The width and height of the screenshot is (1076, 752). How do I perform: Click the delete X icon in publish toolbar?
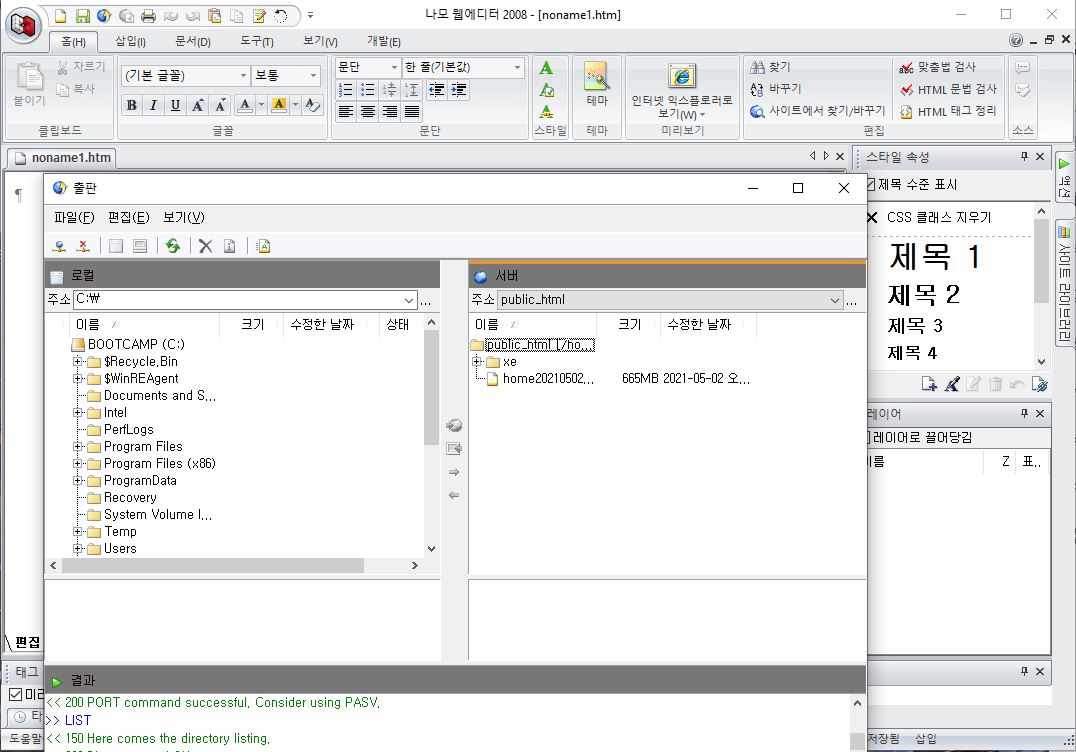(x=205, y=246)
